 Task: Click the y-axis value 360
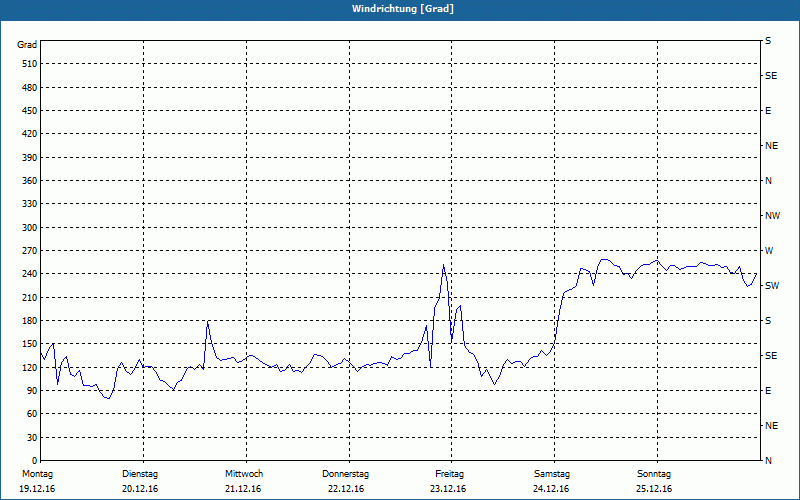click(29, 181)
